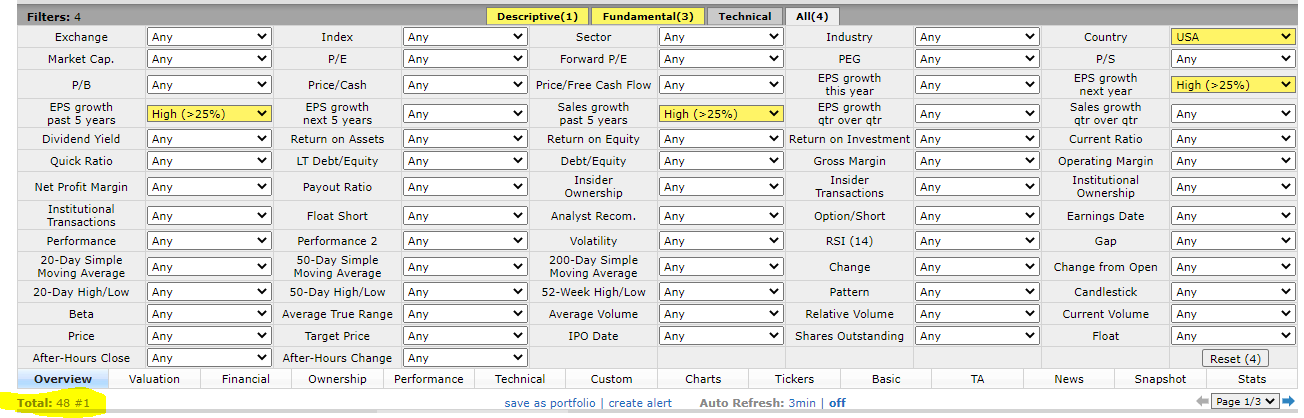Open EPS growth next year dropdown
The image size is (1304, 418).
click(x=1233, y=85)
